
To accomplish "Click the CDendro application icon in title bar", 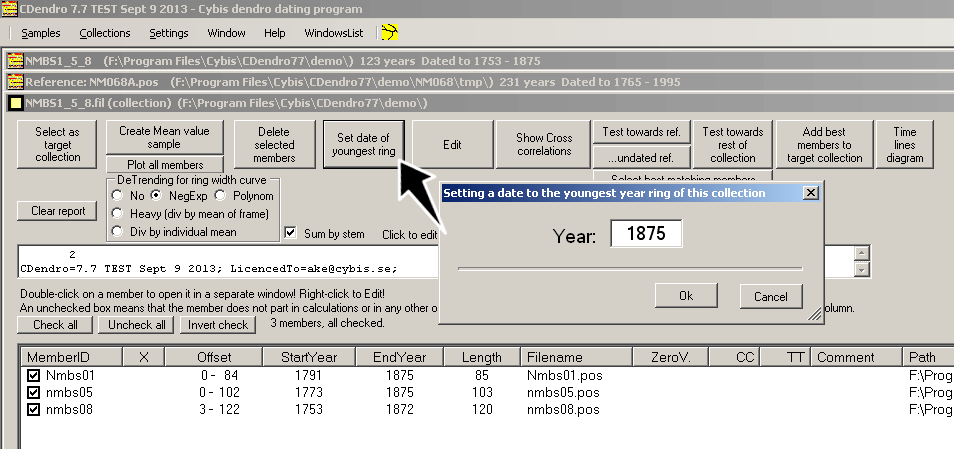I will (9, 9).
